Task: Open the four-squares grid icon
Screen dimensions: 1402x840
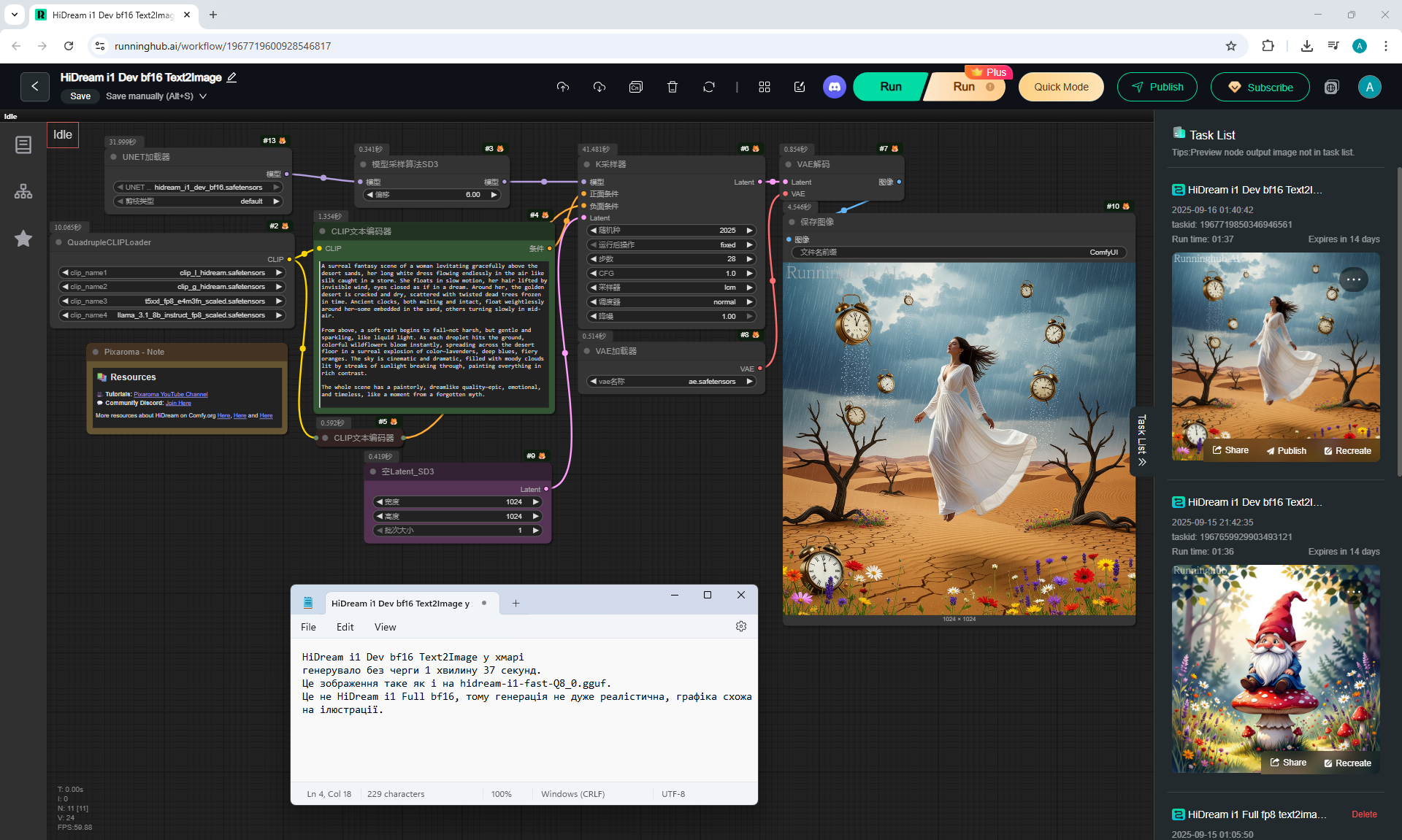Action: [x=764, y=87]
